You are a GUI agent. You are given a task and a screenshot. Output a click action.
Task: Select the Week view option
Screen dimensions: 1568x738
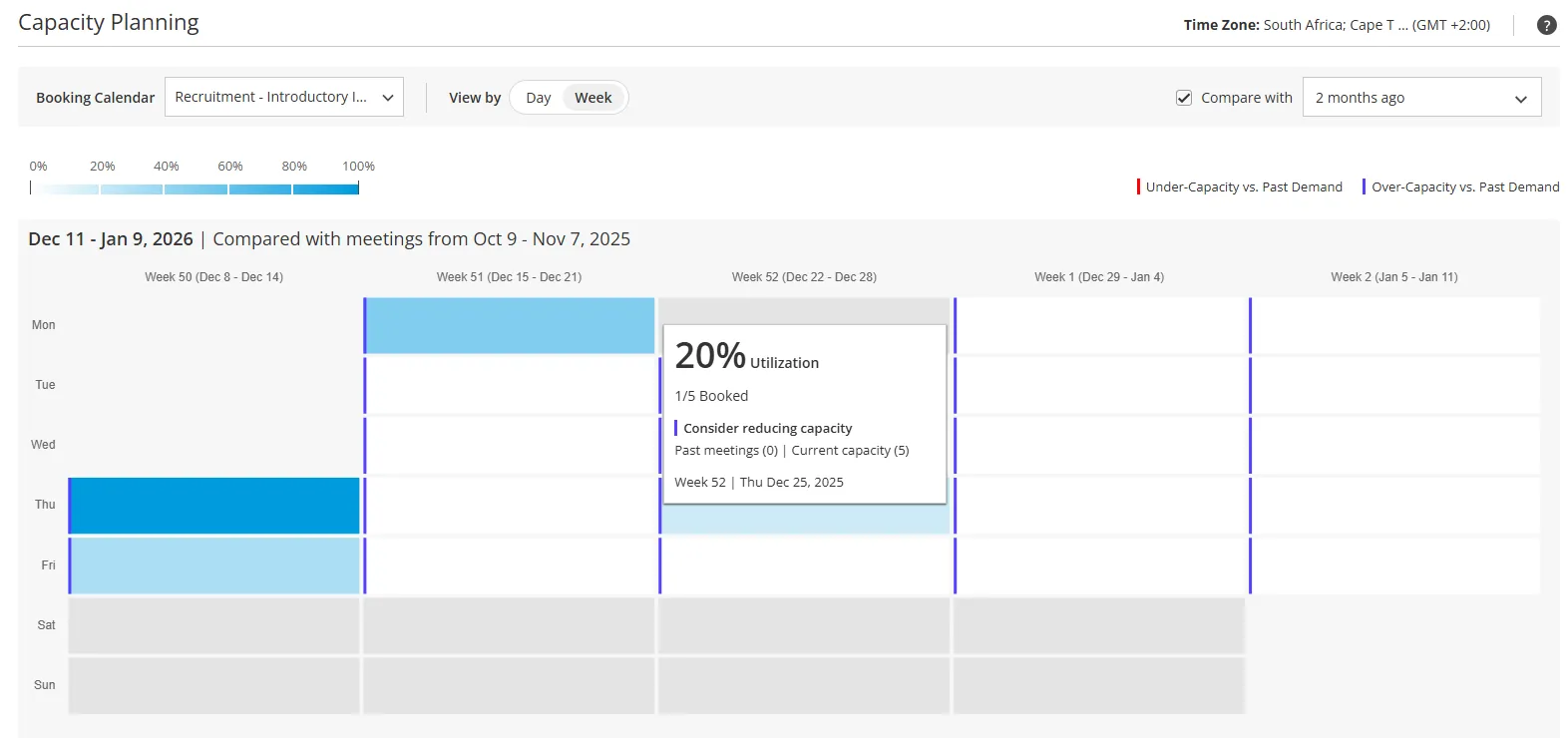click(x=593, y=98)
